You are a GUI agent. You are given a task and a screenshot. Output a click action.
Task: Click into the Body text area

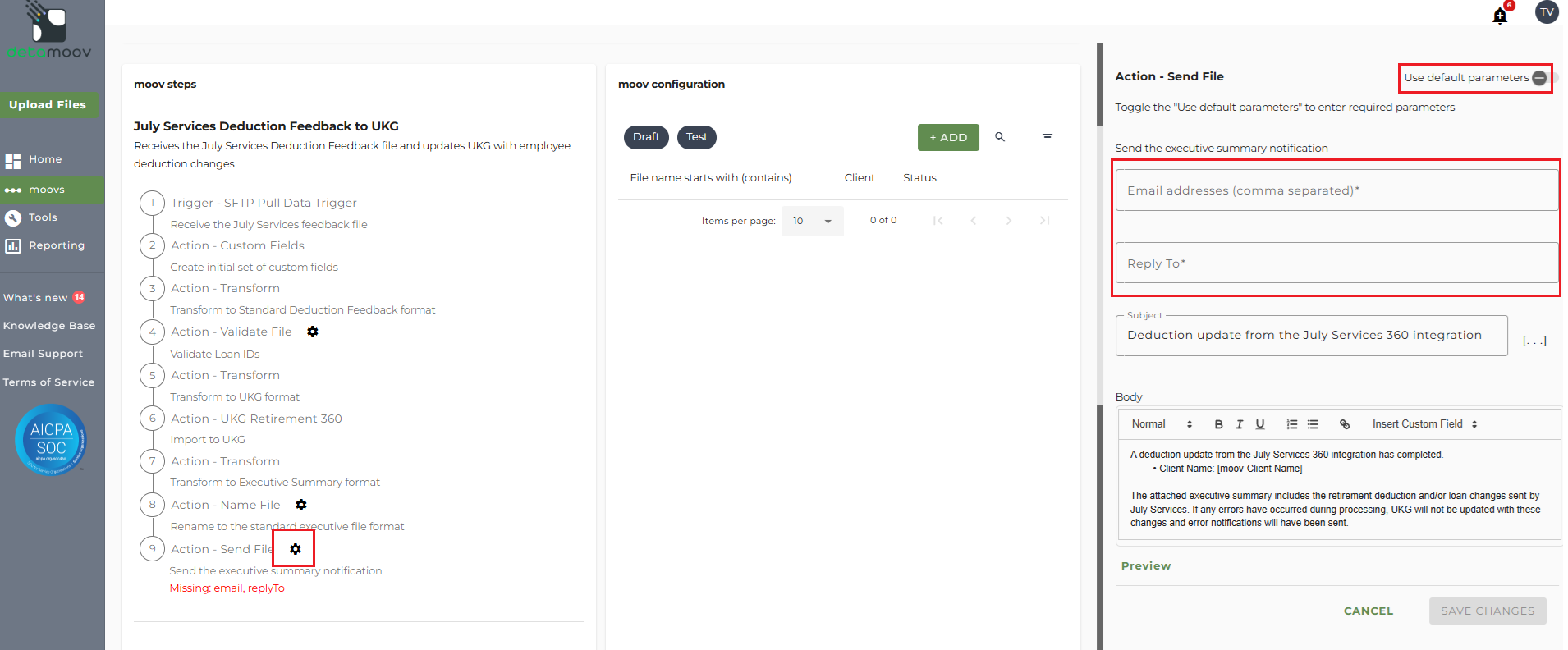click(1339, 490)
